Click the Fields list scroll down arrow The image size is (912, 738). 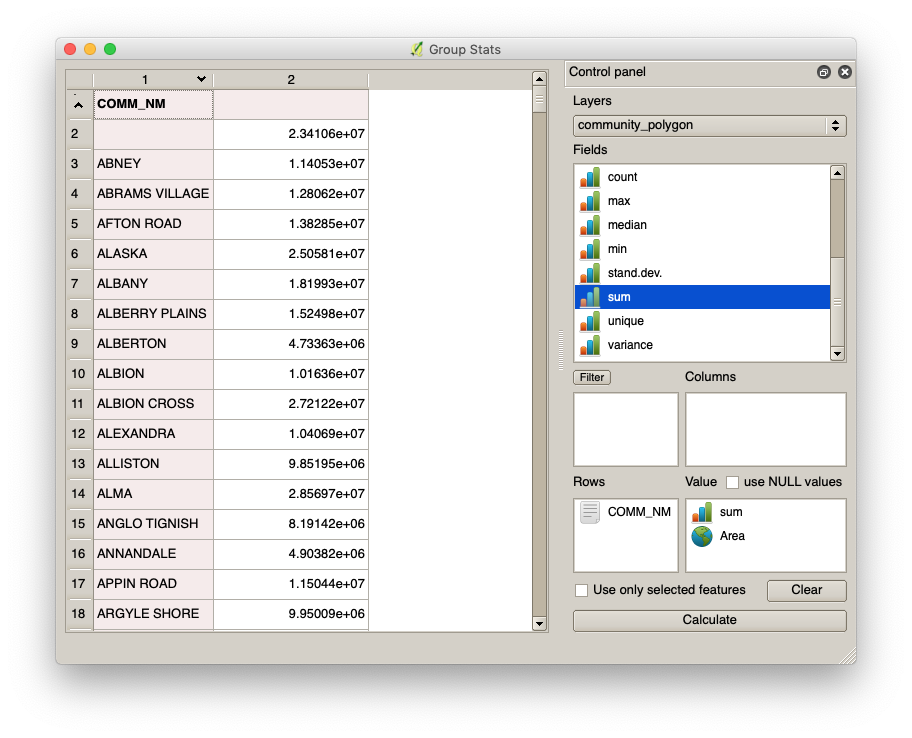837,354
